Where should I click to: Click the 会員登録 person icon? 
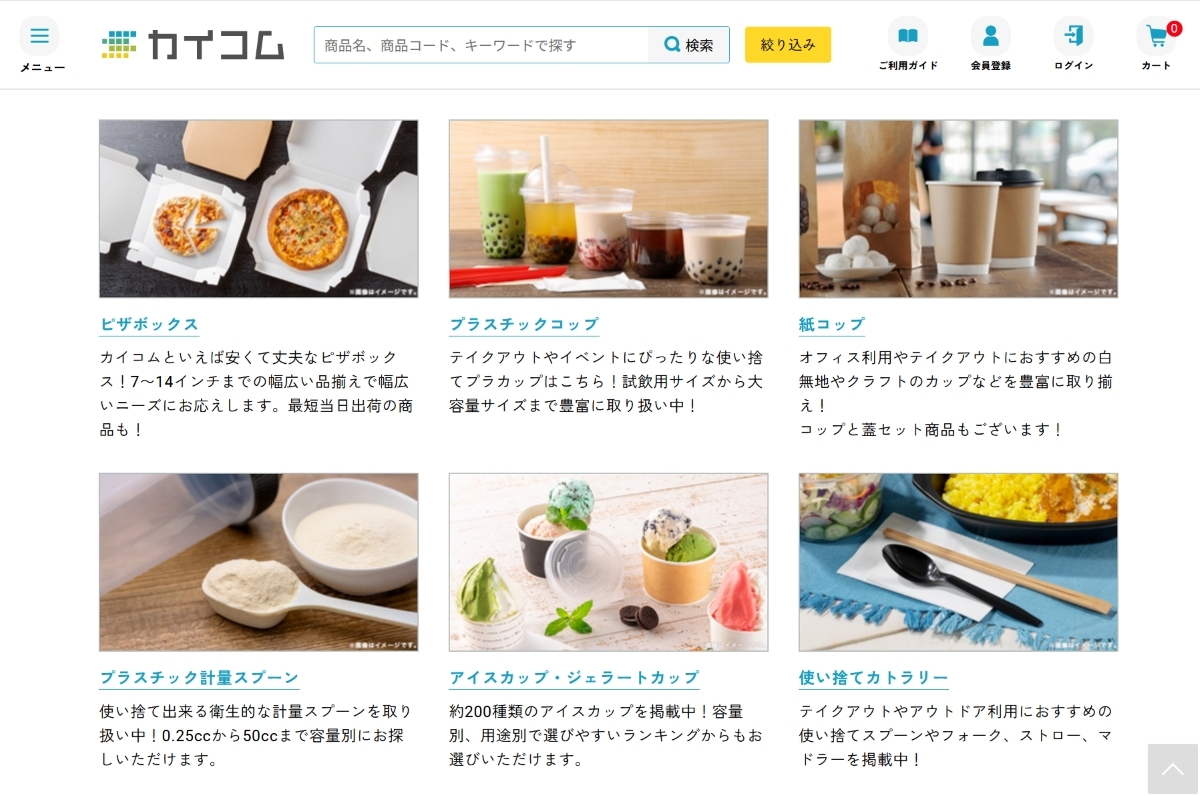[x=991, y=36]
